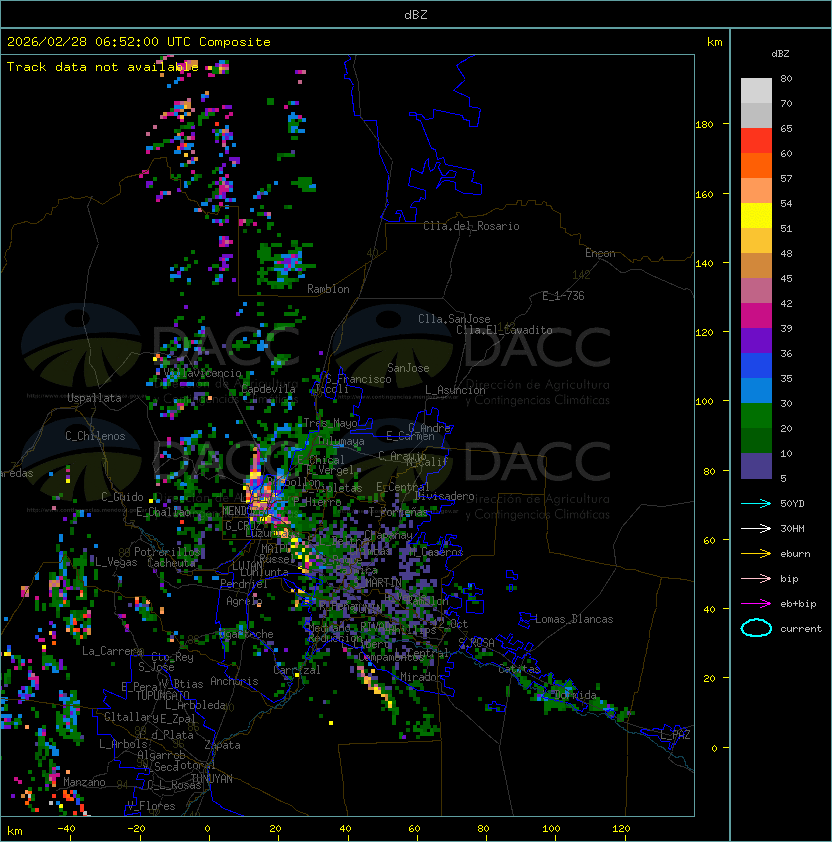Pick the light gray top swatch in the dBZ scale
Screen dimensions: 832x842
point(756,91)
